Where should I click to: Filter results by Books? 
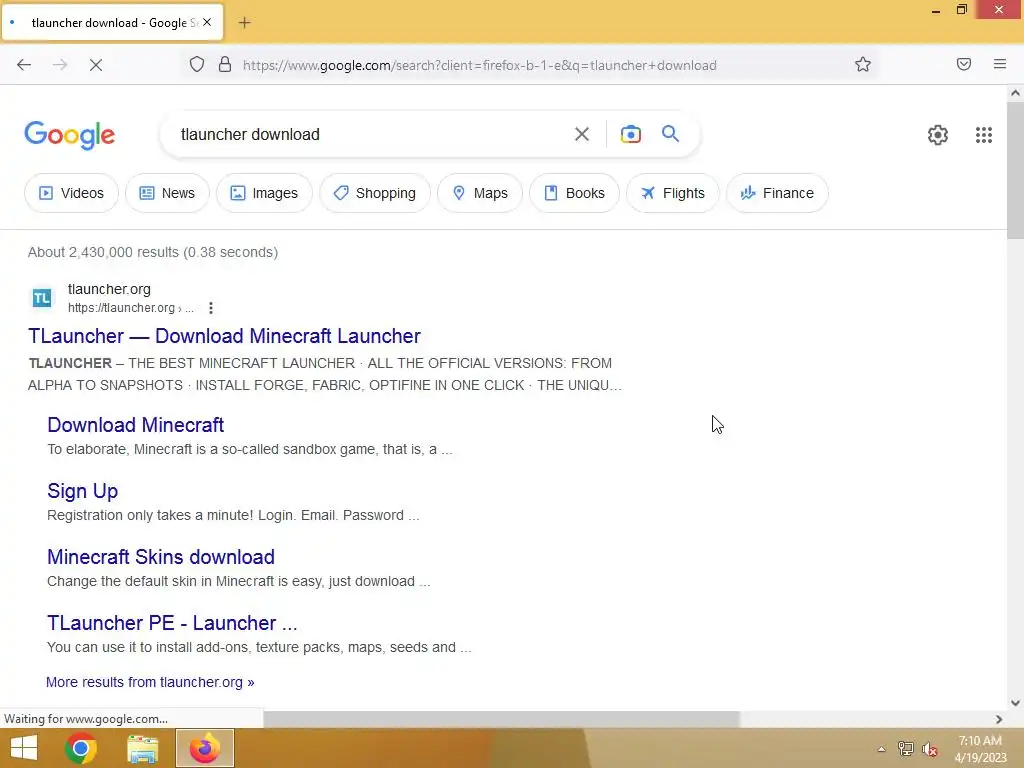(574, 193)
